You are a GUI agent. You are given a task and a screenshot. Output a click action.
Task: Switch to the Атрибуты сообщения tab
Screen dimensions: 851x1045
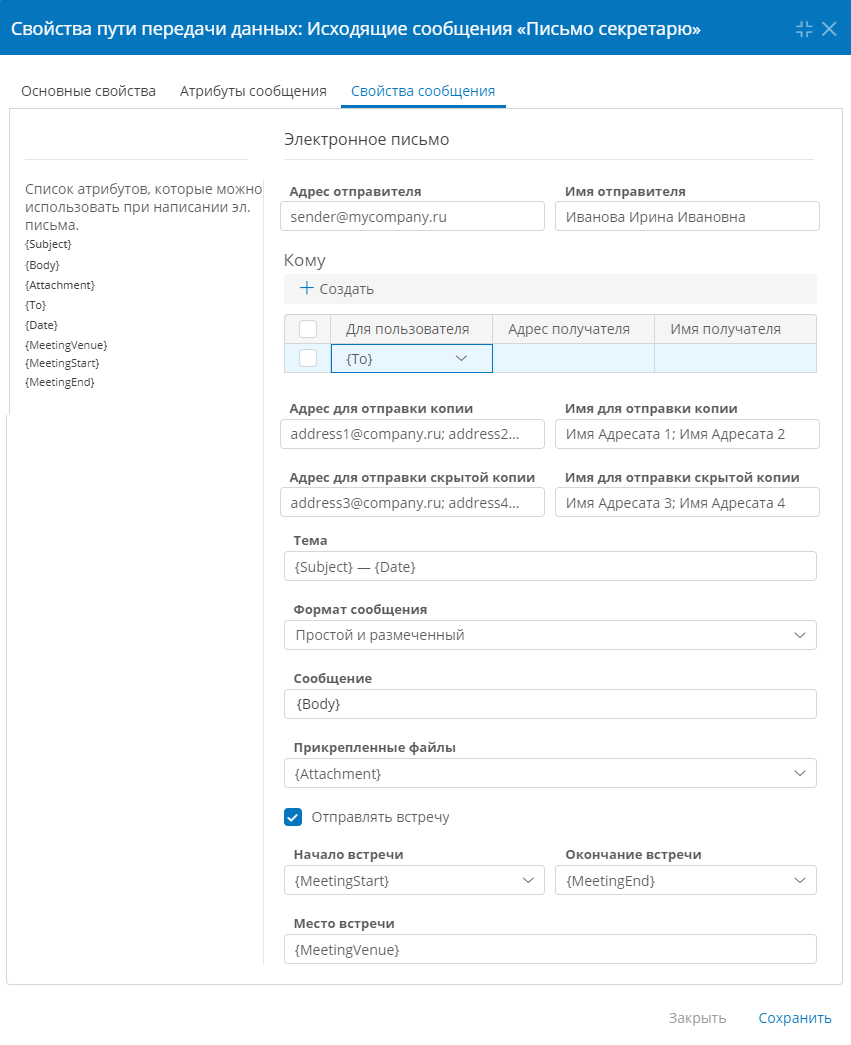[x=253, y=91]
